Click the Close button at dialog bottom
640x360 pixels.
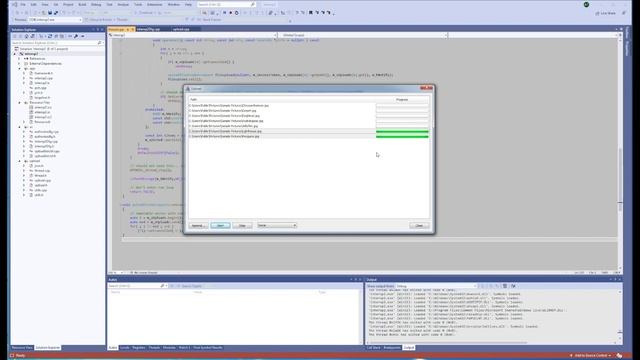click(x=419, y=226)
